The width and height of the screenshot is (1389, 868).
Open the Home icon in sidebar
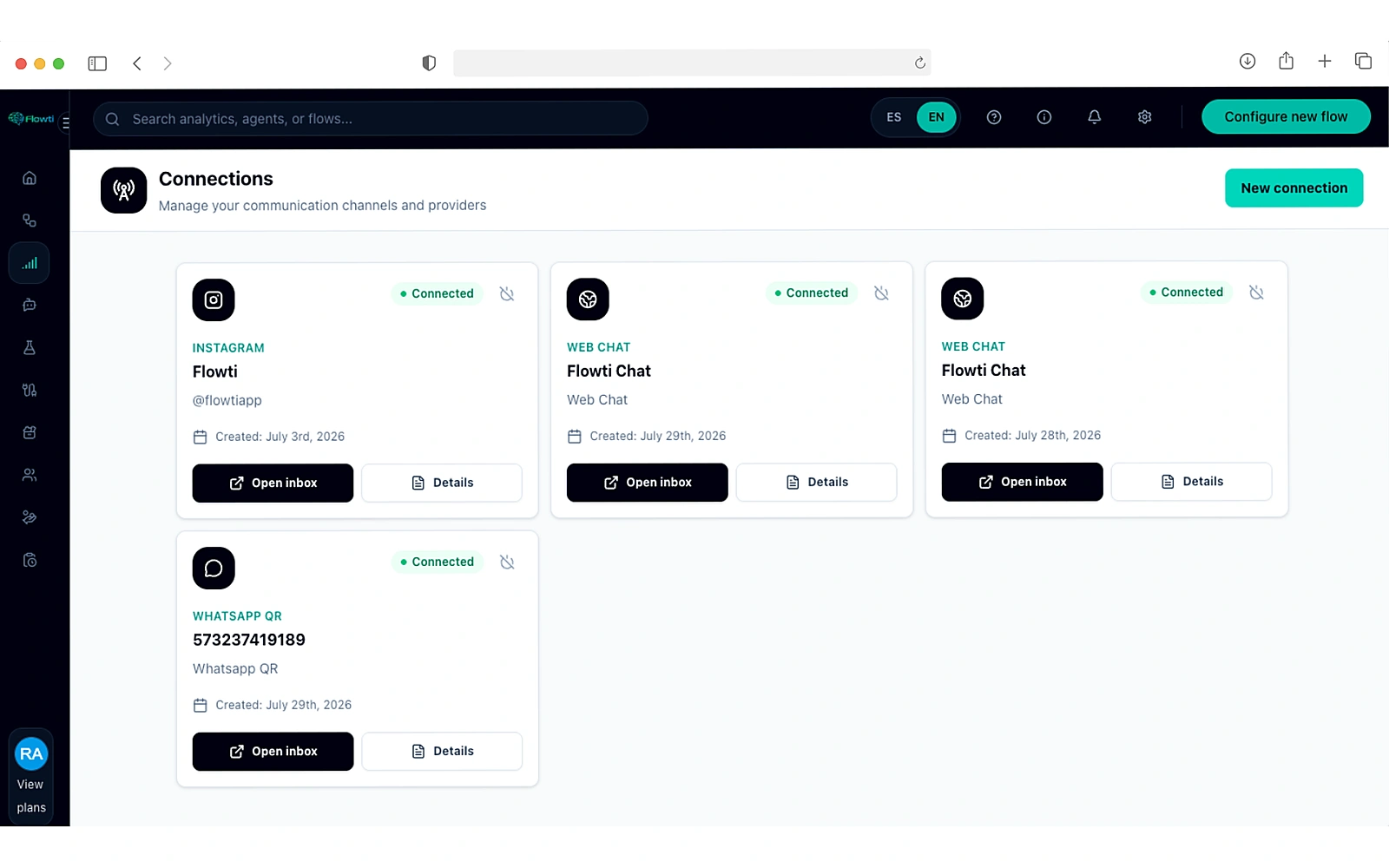(x=30, y=178)
